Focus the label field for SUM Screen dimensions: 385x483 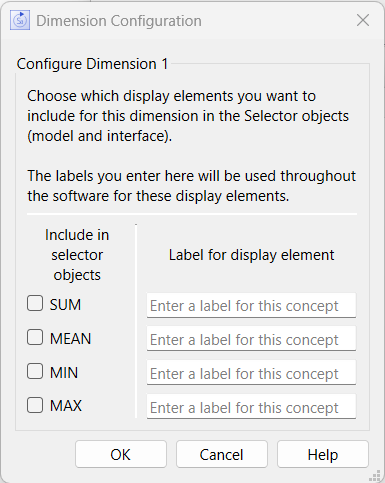point(251,305)
